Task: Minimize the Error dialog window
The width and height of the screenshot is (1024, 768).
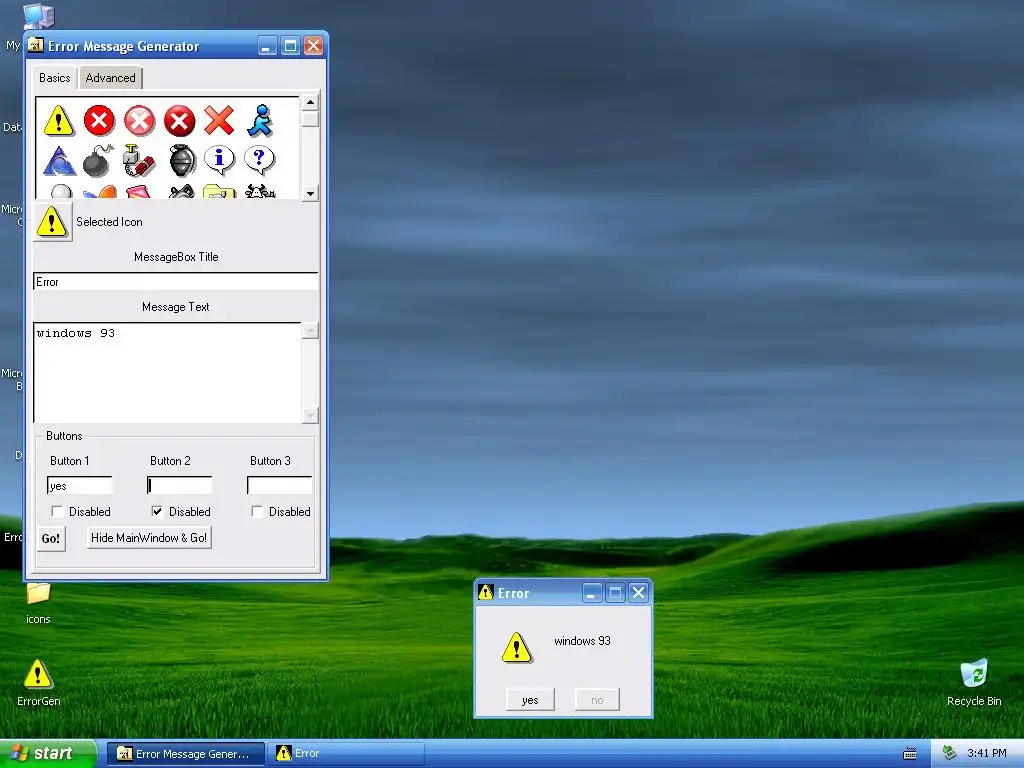Action: coord(592,592)
